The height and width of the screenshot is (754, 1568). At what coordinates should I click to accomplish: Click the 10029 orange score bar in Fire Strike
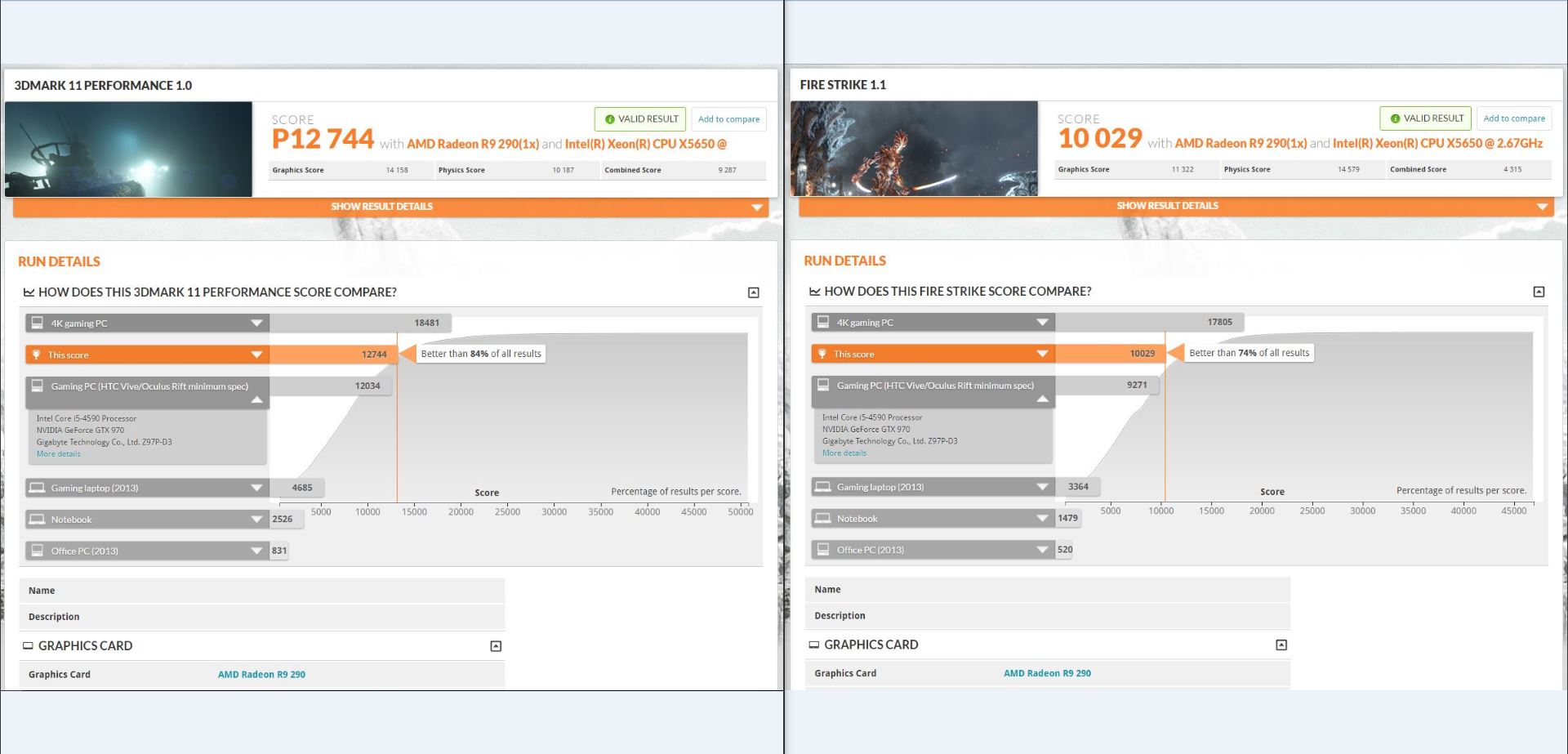click(1110, 354)
